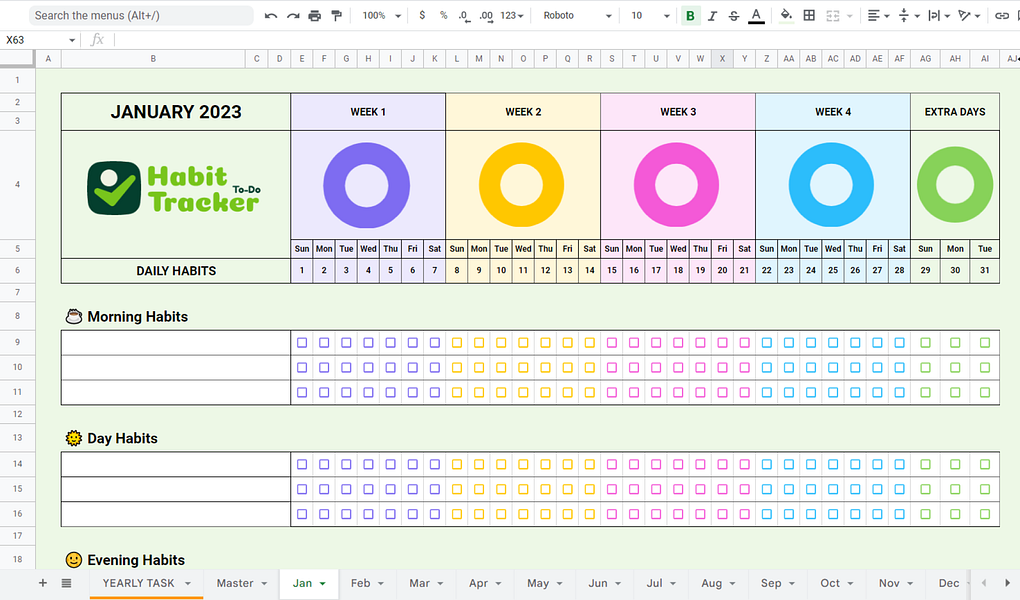The height and width of the screenshot is (600, 1020).
Task: Switch to the Jun sheet
Action: pyautogui.click(x=598, y=583)
